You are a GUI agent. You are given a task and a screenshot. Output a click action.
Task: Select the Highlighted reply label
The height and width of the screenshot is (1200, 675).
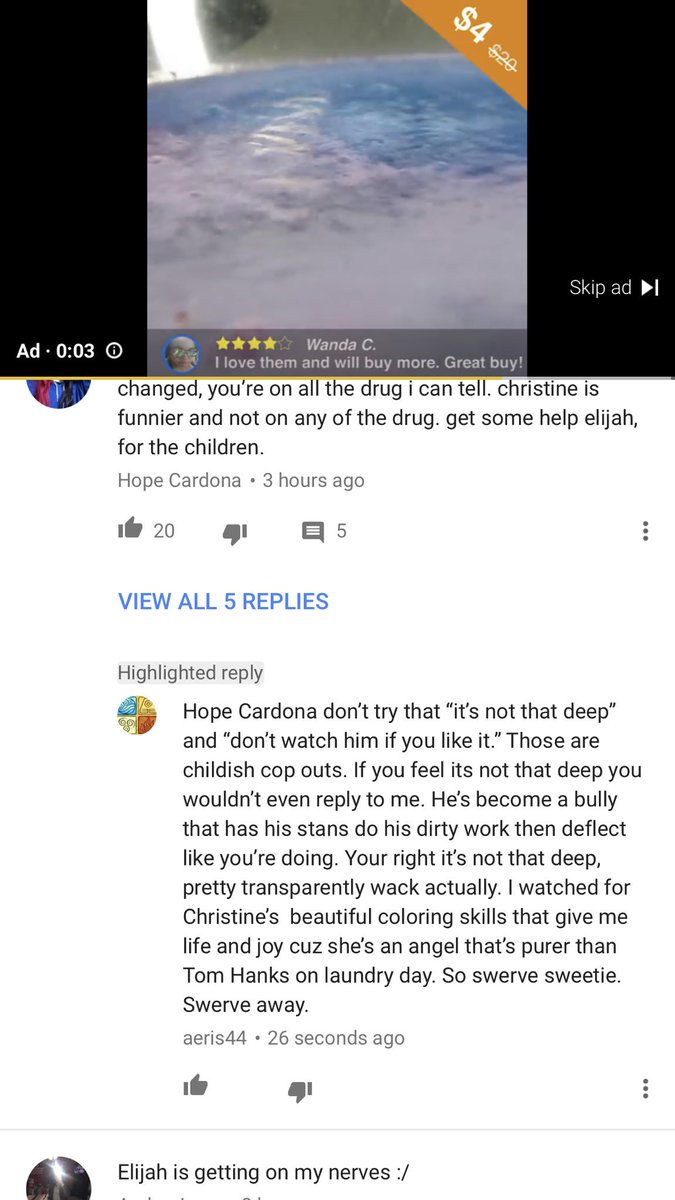pos(190,673)
